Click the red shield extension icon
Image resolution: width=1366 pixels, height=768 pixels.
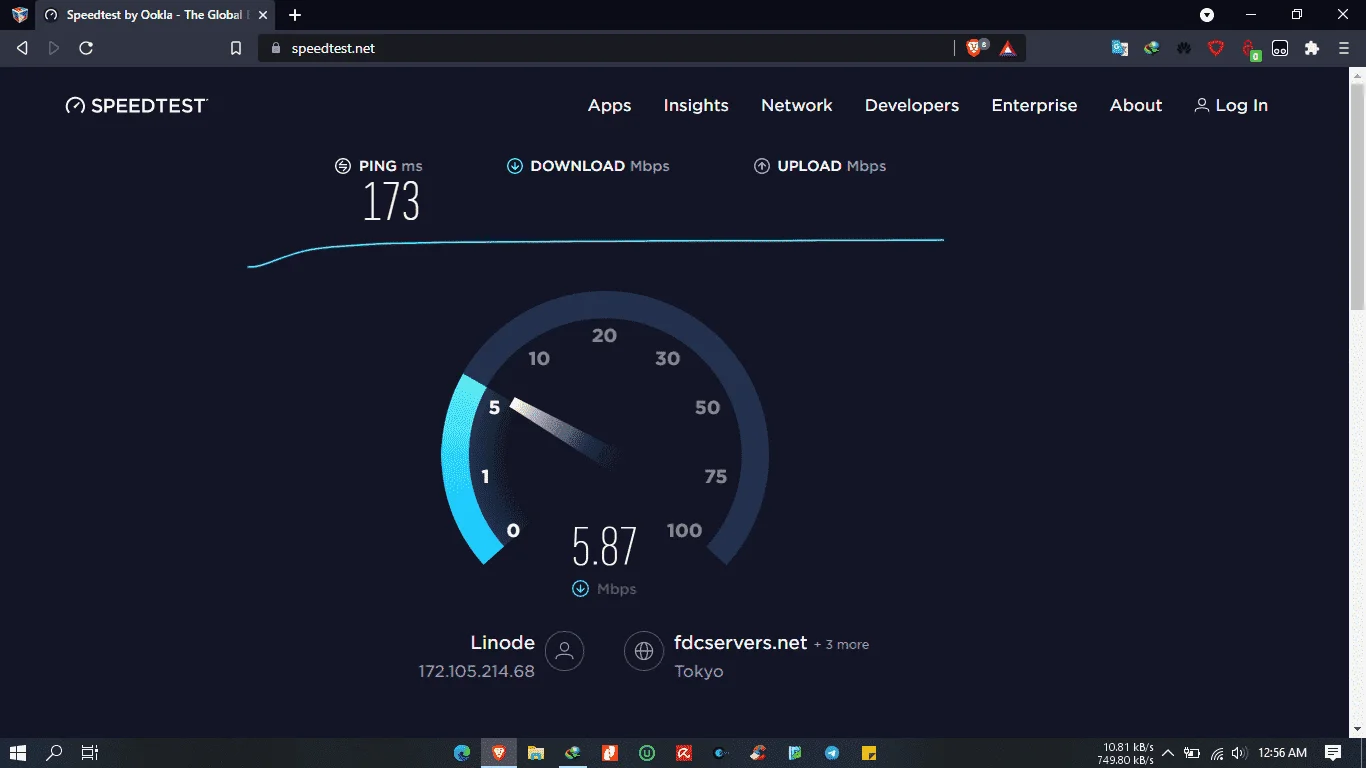[x=1216, y=48]
